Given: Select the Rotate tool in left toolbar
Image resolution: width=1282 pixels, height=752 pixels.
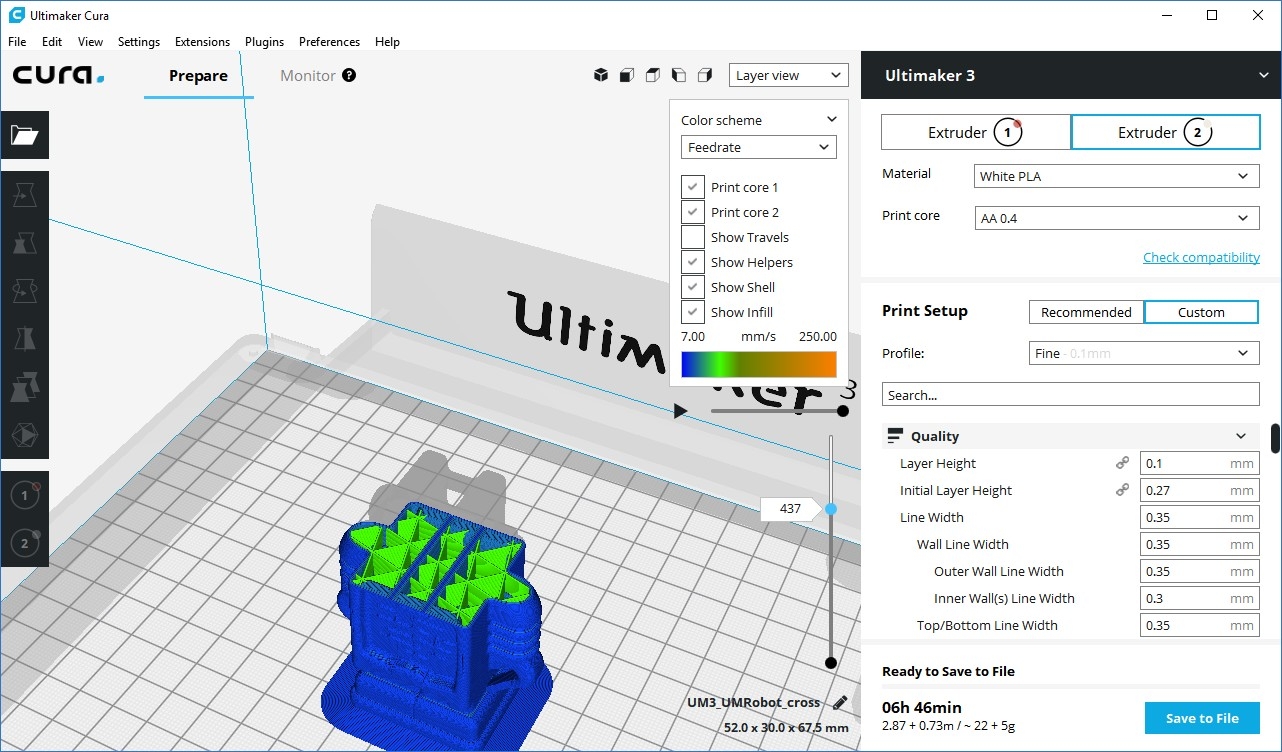Looking at the screenshot, I should point(24,291).
